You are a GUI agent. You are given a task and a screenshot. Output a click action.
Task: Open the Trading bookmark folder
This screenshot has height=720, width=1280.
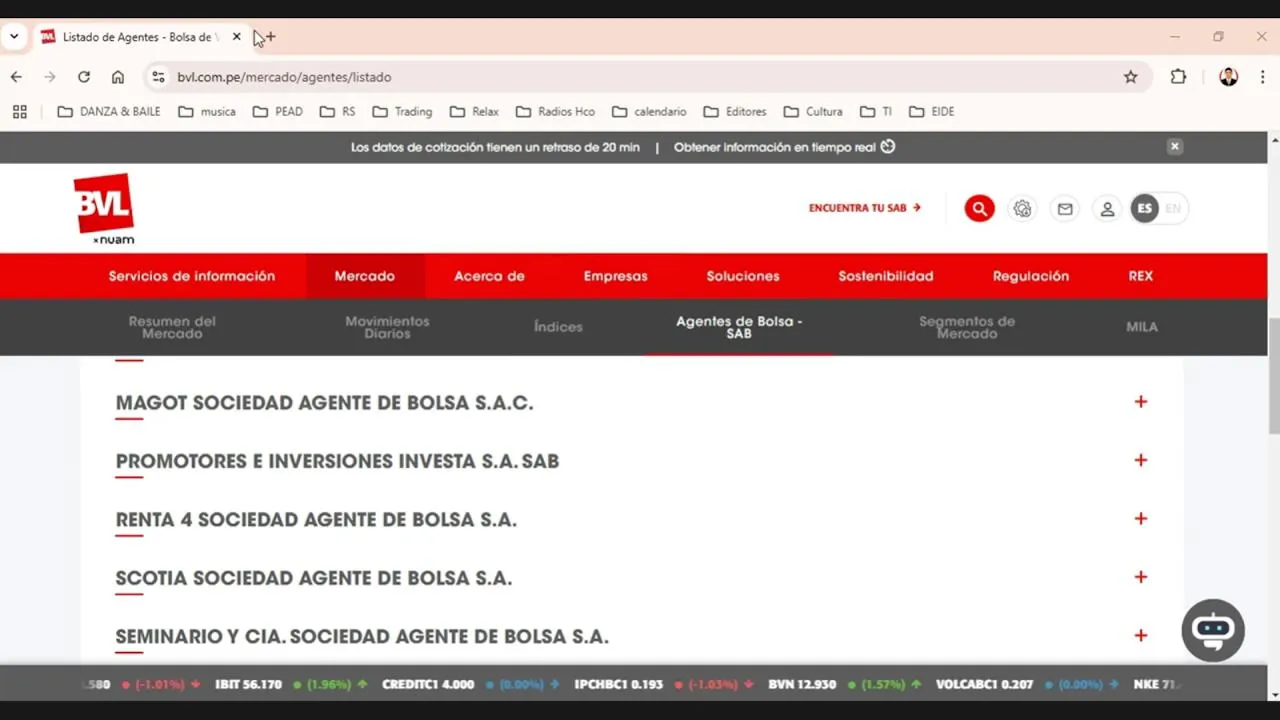402,112
